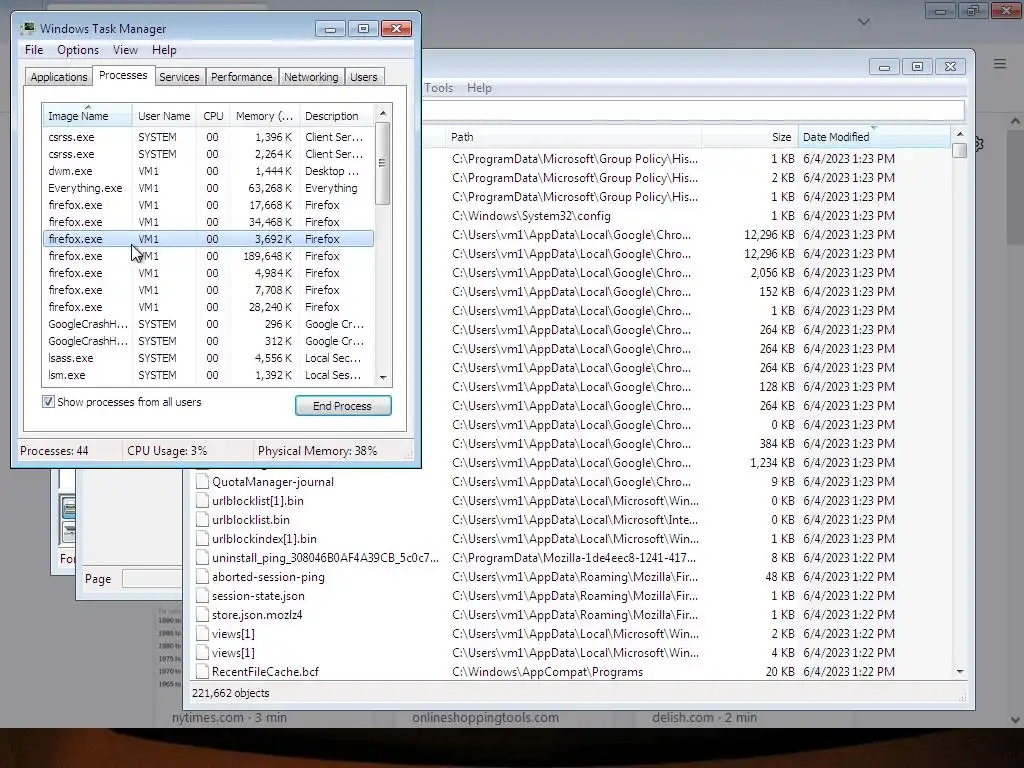
Task: Click the C:\Windows\System32\config path
Action: pos(532,216)
